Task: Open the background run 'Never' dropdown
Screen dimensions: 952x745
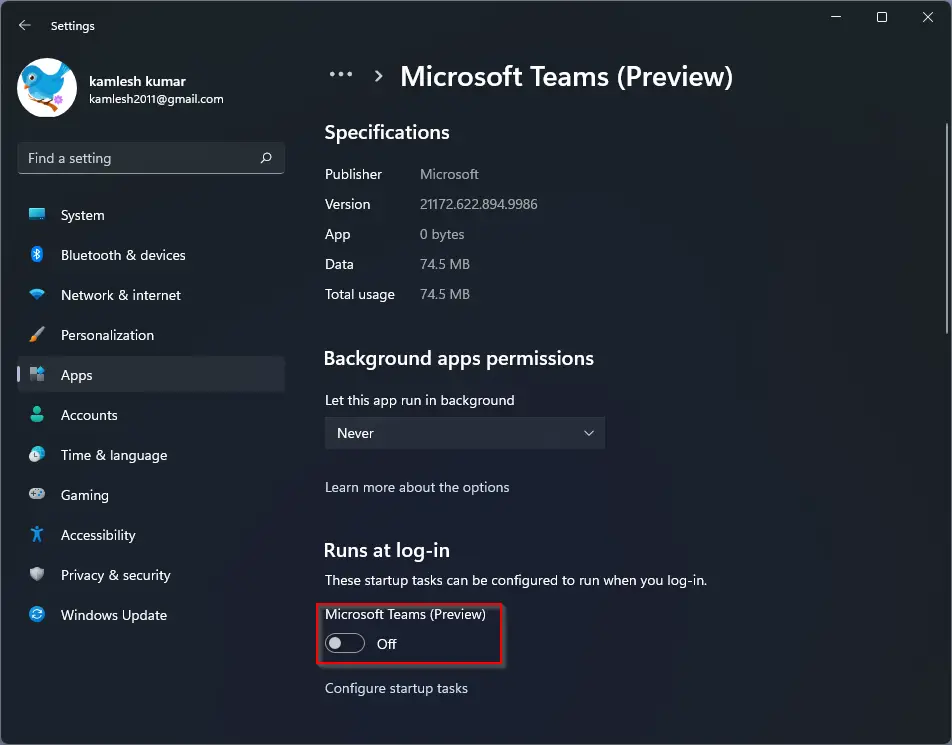Action: click(464, 433)
